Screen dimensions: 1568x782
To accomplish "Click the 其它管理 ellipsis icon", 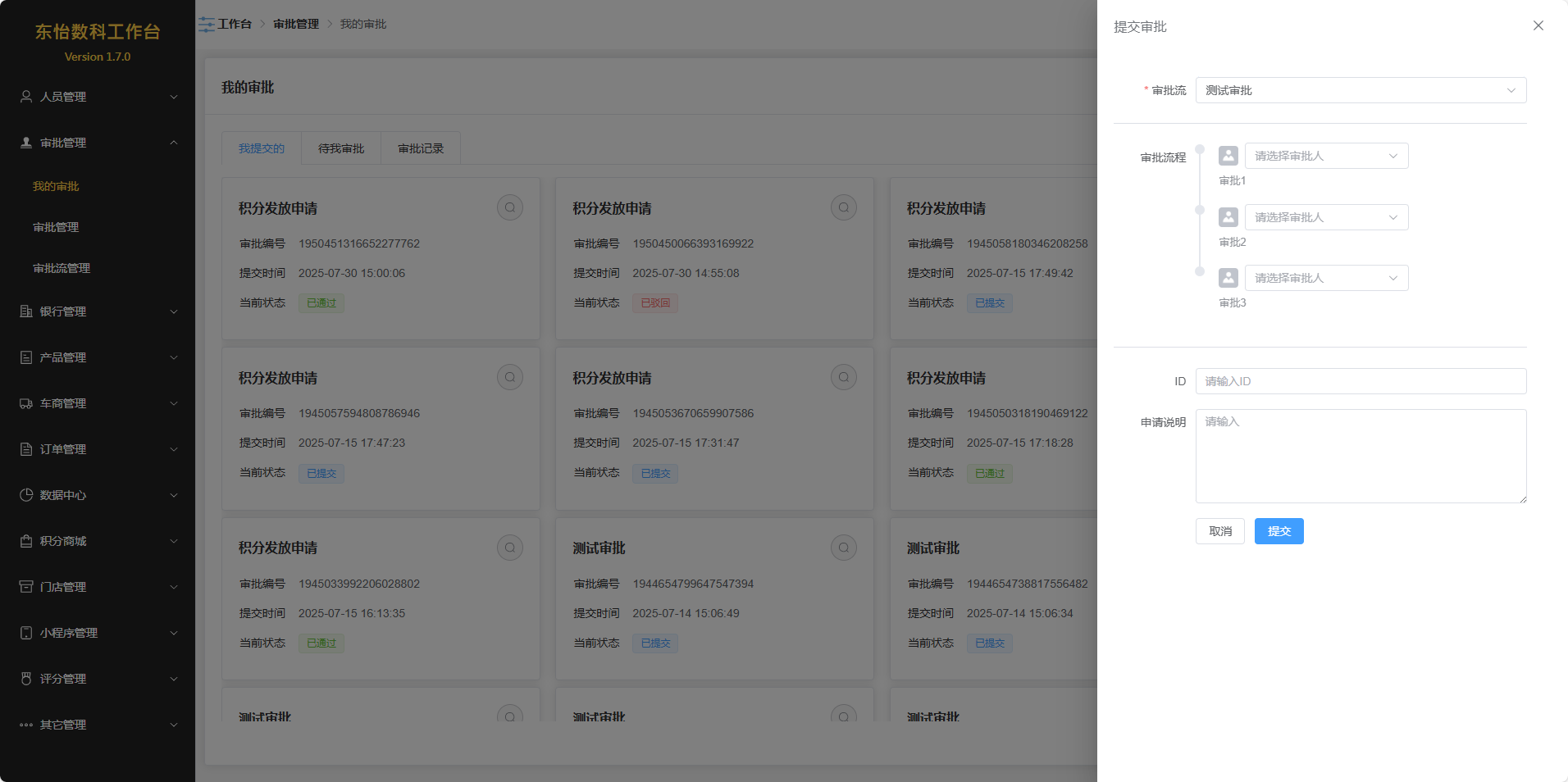I will tap(26, 725).
